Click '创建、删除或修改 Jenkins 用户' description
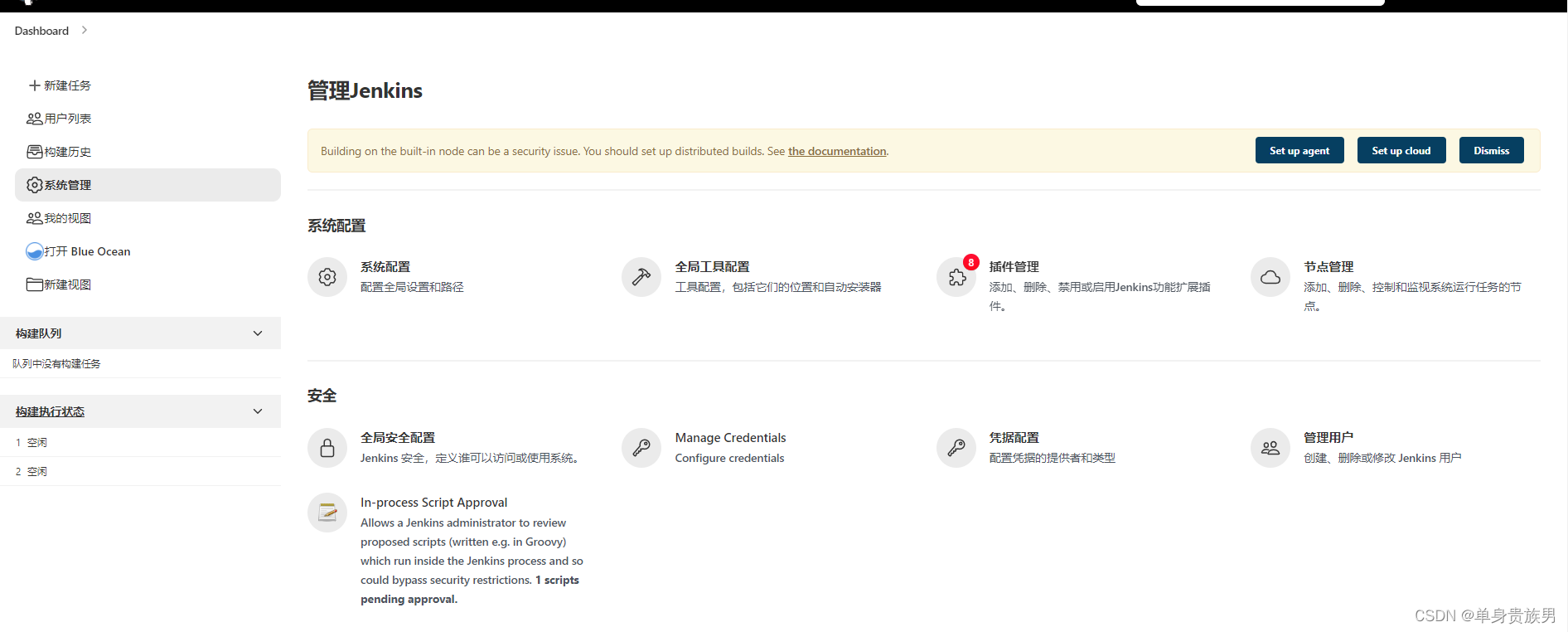The height and width of the screenshot is (632, 1568). click(1382, 458)
